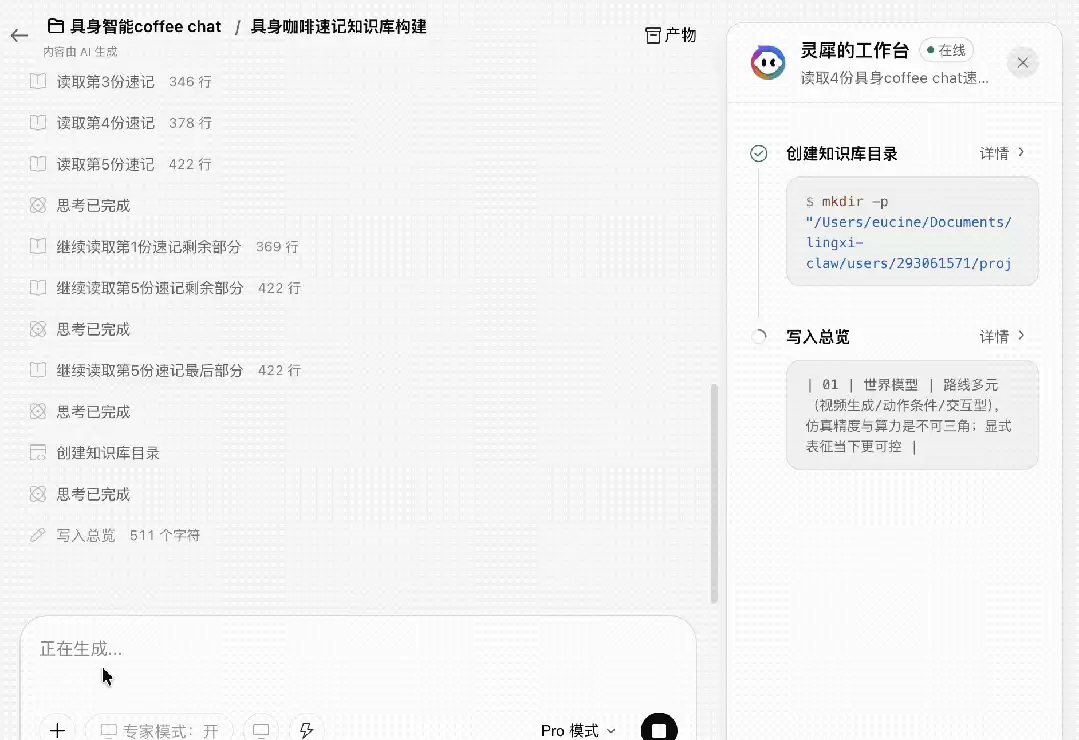Click the 内容由 AI 生成 notice
The image size is (1079, 740).
pyautogui.click(x=80, y=52)
